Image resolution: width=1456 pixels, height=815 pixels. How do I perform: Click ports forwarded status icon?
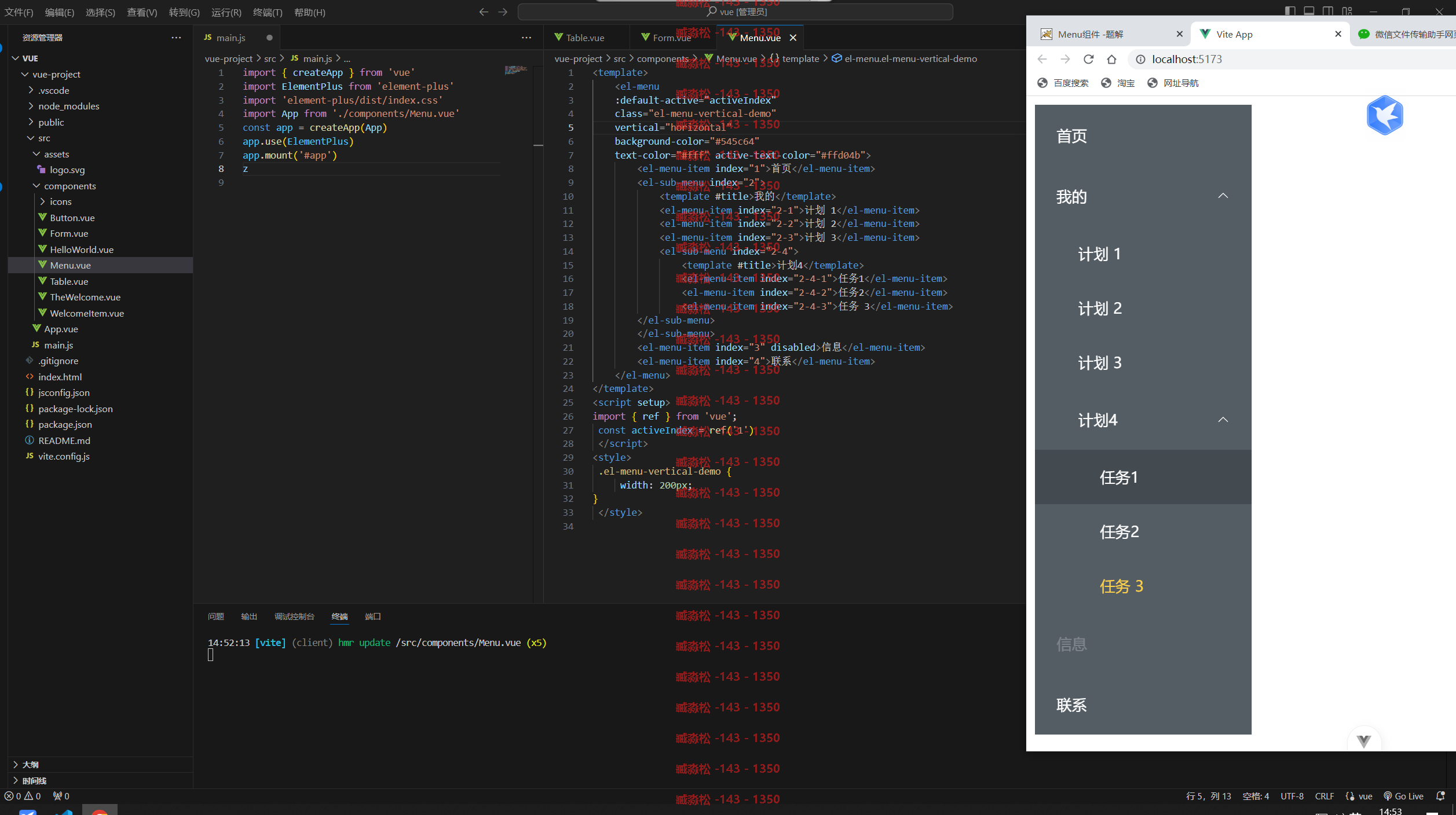pos(61,796)
